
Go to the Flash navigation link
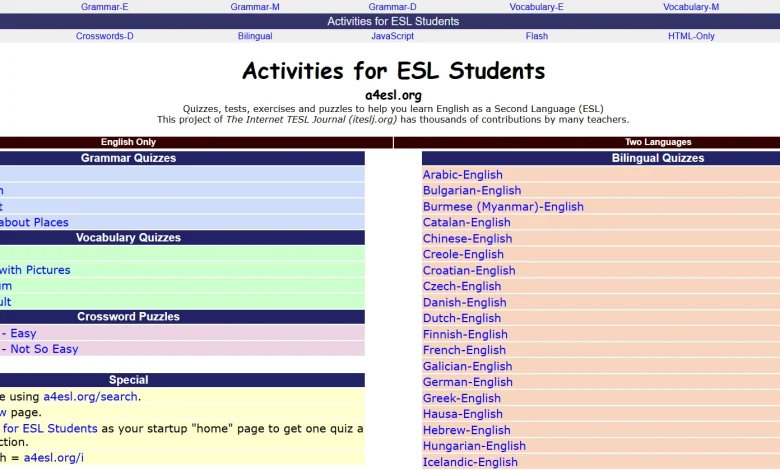coord(536,36)
